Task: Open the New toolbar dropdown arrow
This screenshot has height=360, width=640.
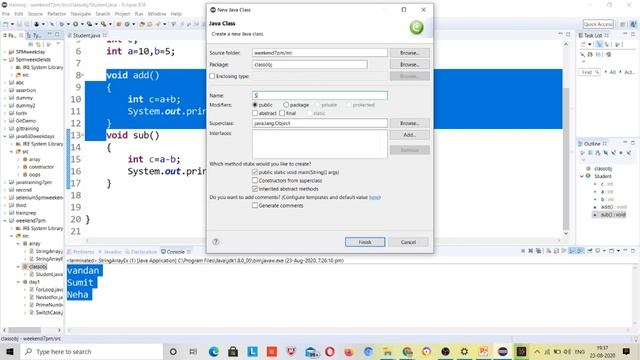Action: [12, 24]
